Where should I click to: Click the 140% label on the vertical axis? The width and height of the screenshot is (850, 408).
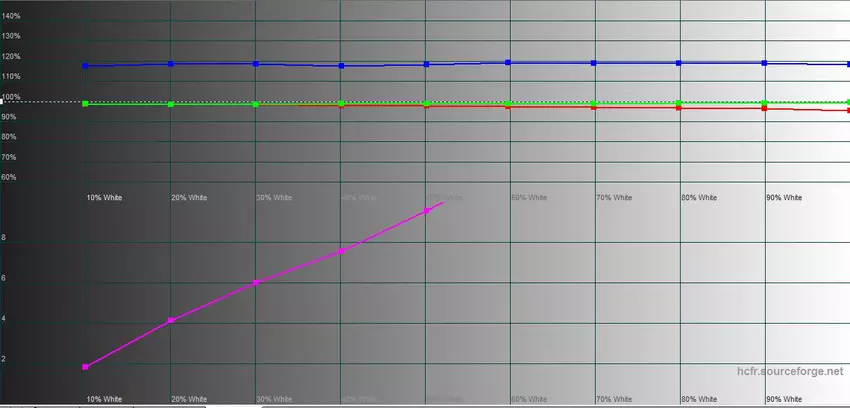(x=11, y=17)
